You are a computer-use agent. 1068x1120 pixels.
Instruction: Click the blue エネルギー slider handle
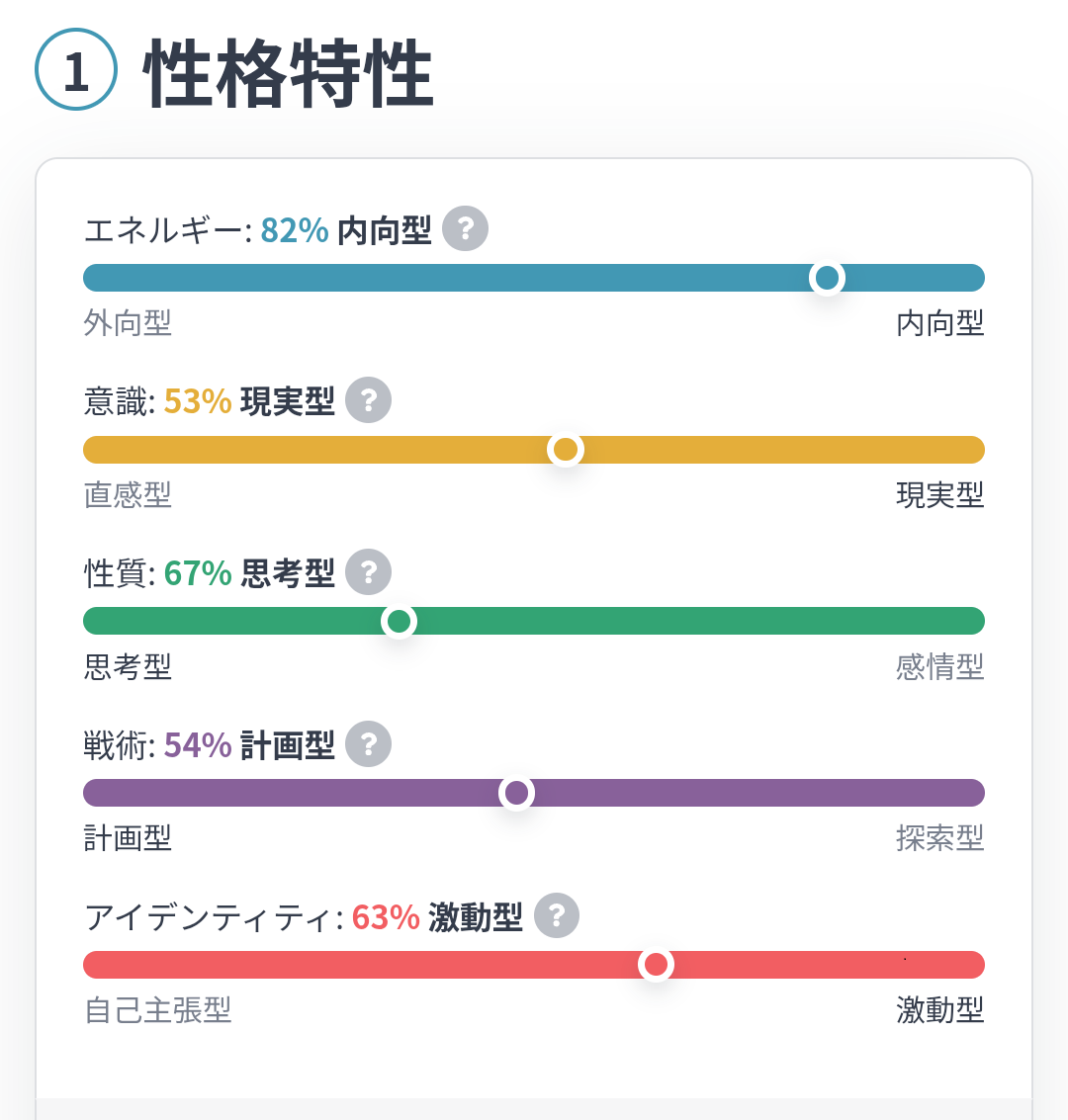coord(827,278)
